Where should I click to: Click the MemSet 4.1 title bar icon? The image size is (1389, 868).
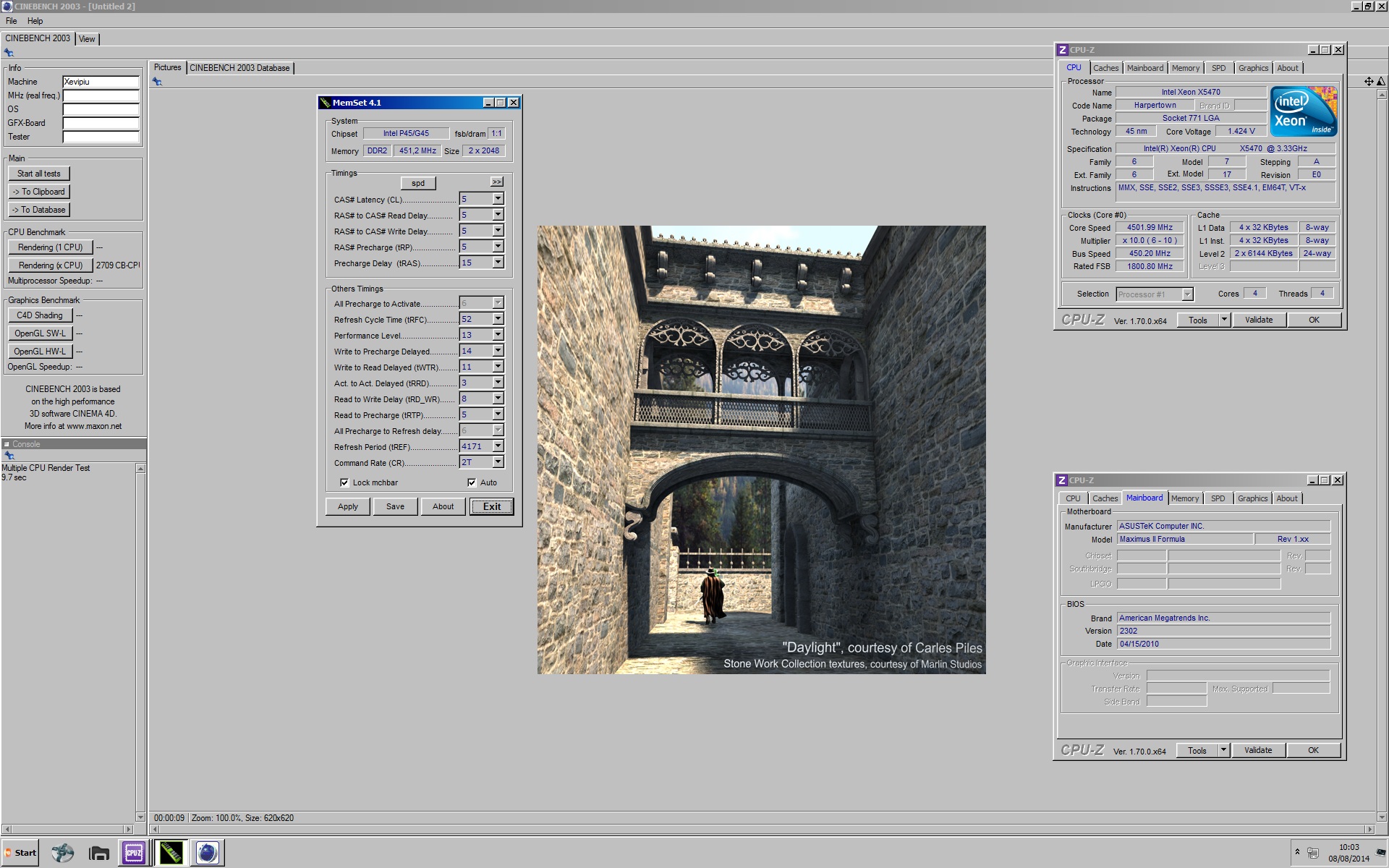tap(325, 103)
